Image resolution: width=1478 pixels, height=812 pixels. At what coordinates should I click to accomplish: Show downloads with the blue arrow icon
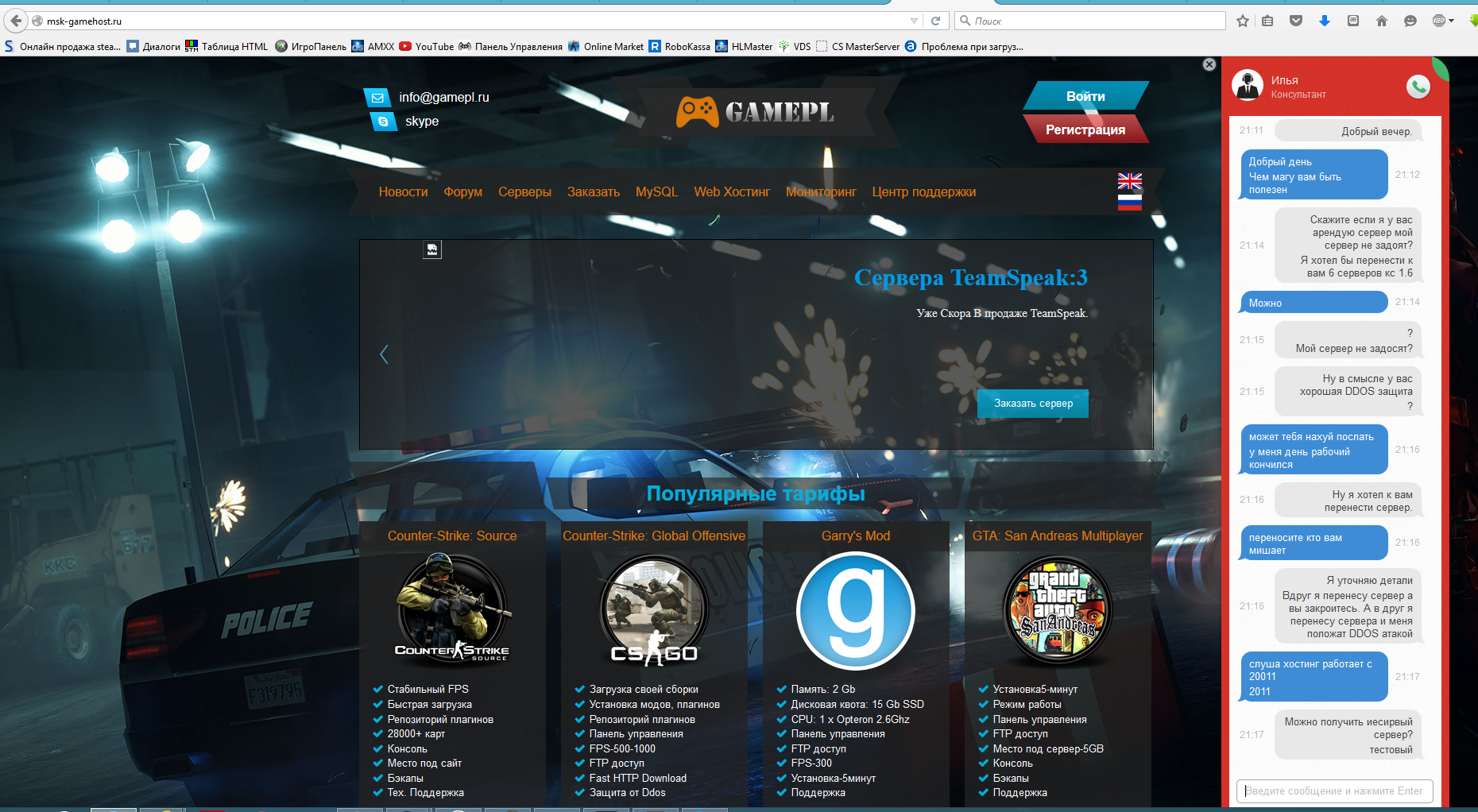point(1325,21)
